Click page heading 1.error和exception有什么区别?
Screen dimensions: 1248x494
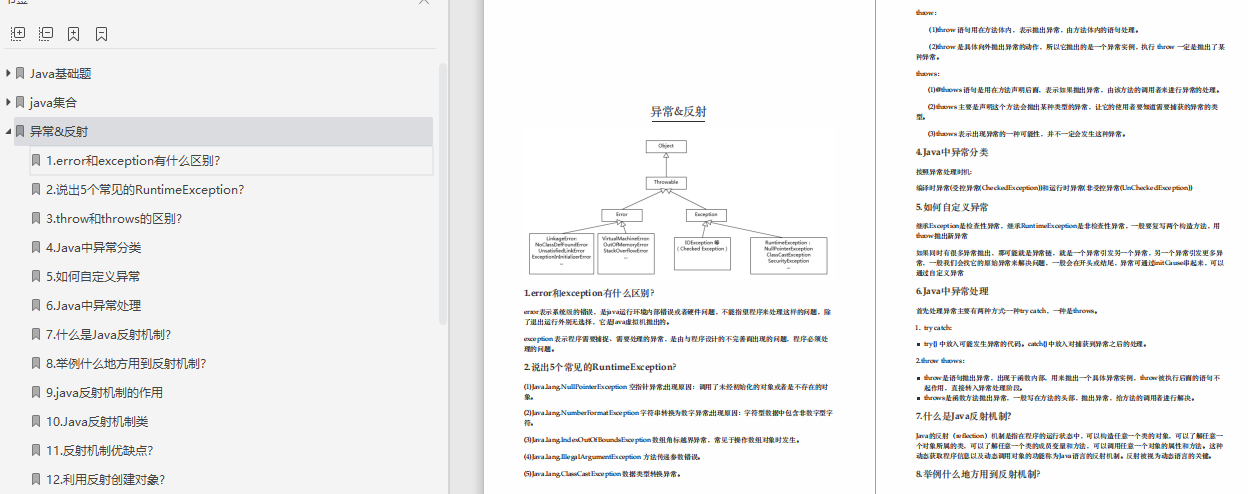(x=590, y=293)
